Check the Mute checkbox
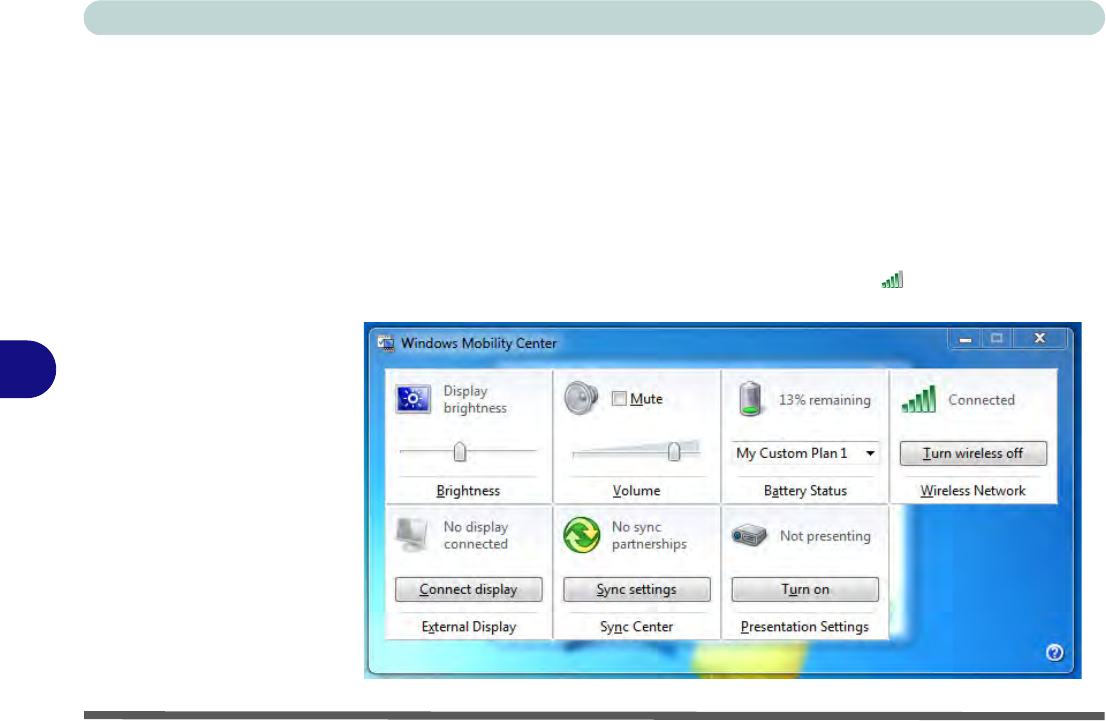1106x721 pixels. (x=619, y=399)
